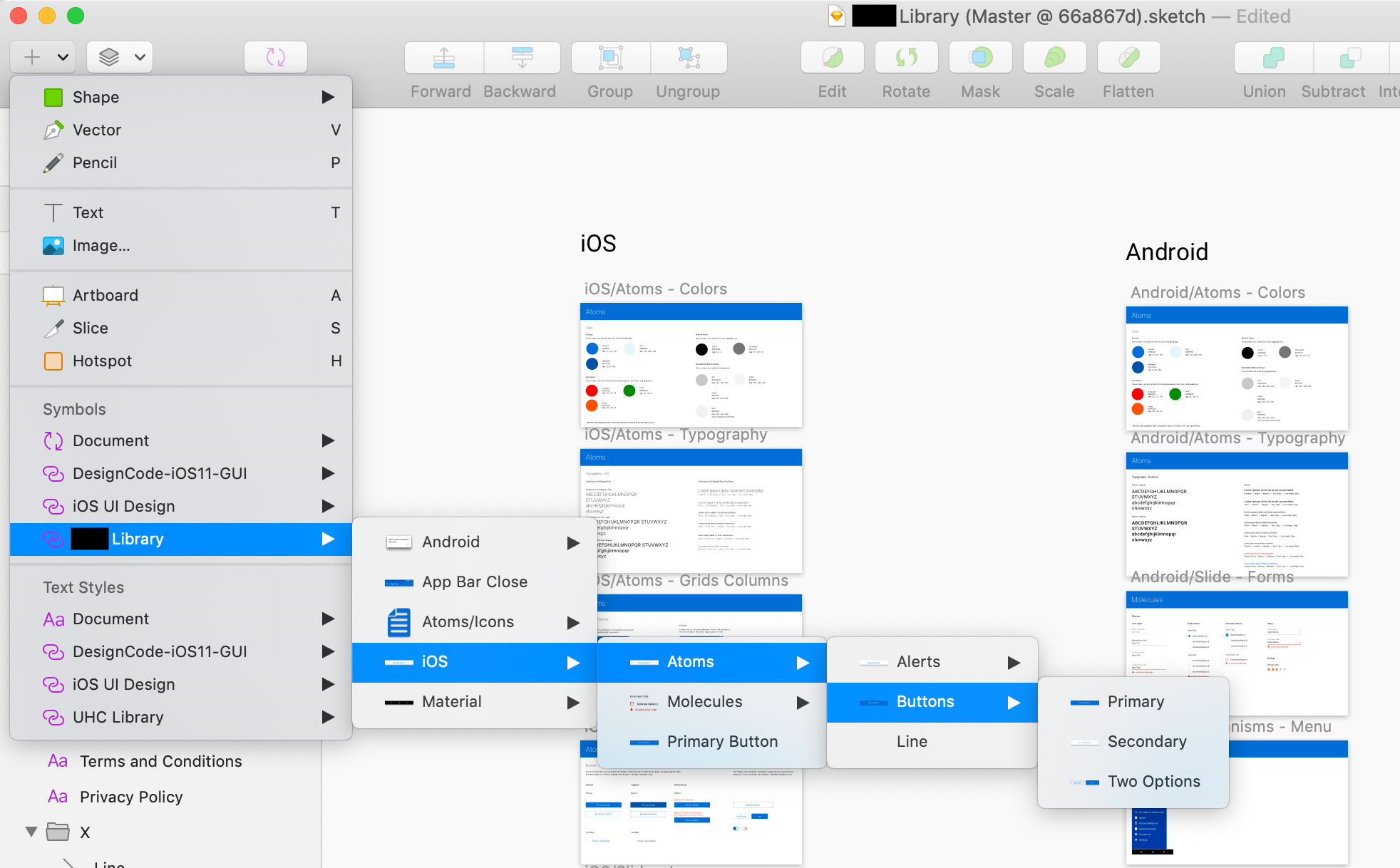Screen dimensions: 1400x868
Task: Click the iOS/Atoms - Colors artboard thumbnail
Action: (x=691, y=365)
